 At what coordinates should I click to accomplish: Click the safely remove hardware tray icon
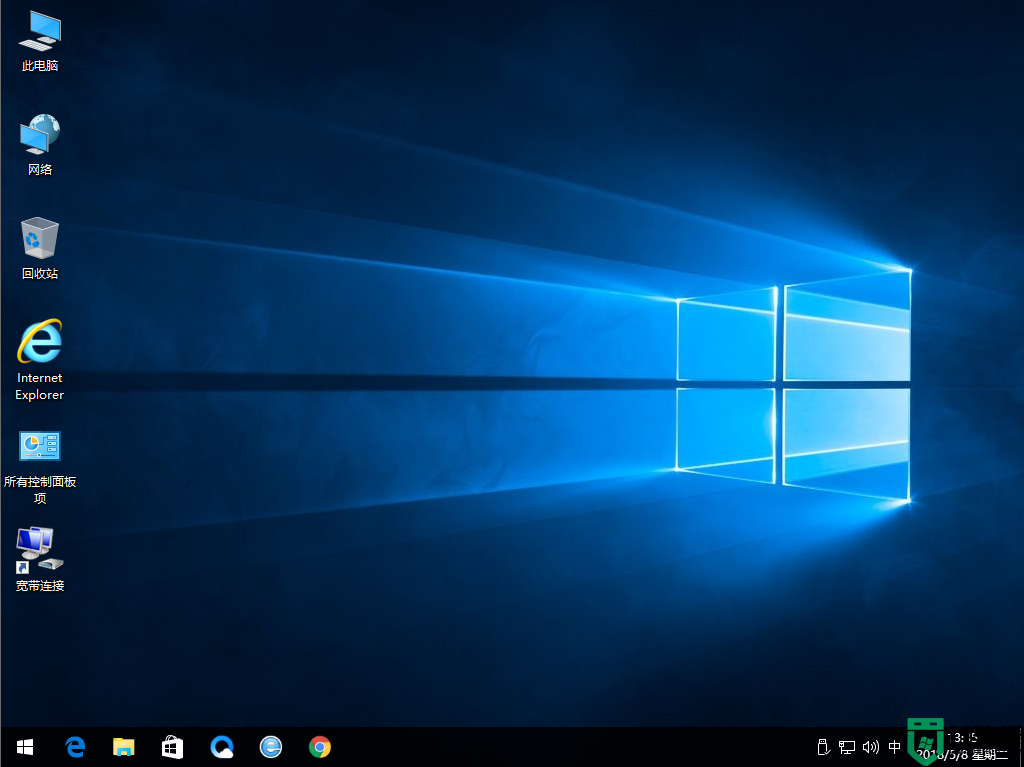tap(823, 747)
